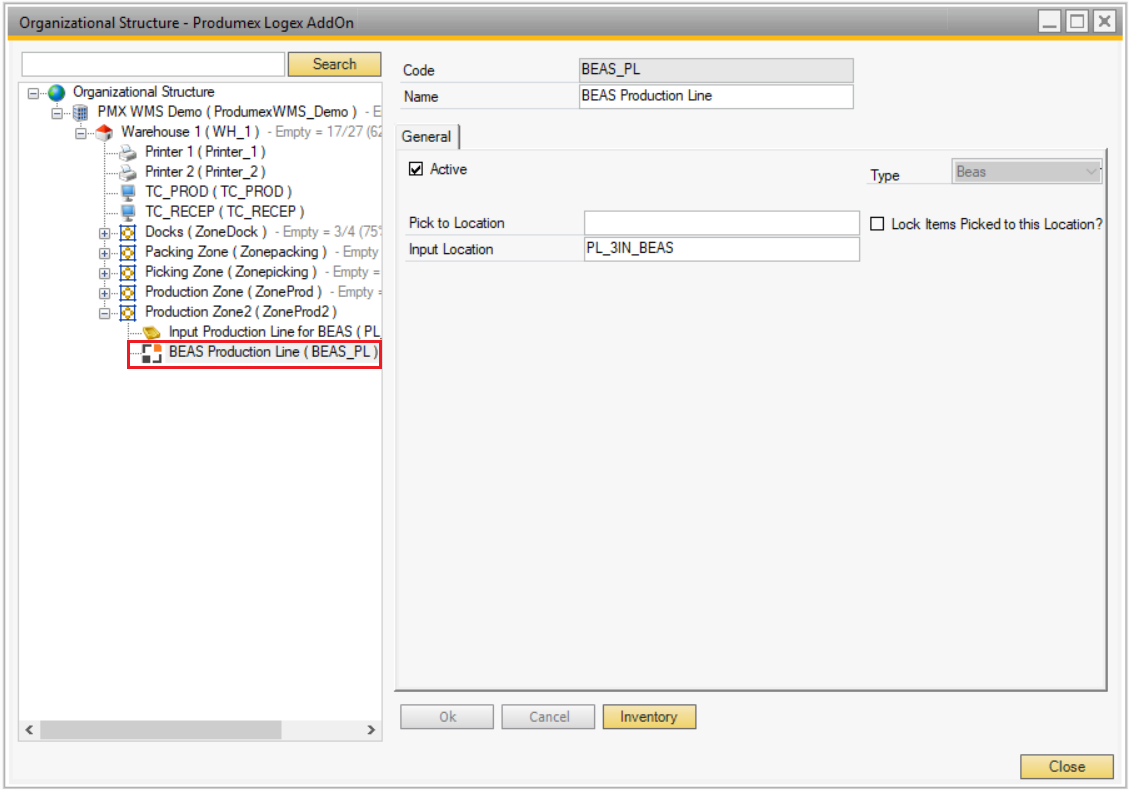Expand the Picking Zone node
Screen dimensions: 1129x790
coord(104,274)
